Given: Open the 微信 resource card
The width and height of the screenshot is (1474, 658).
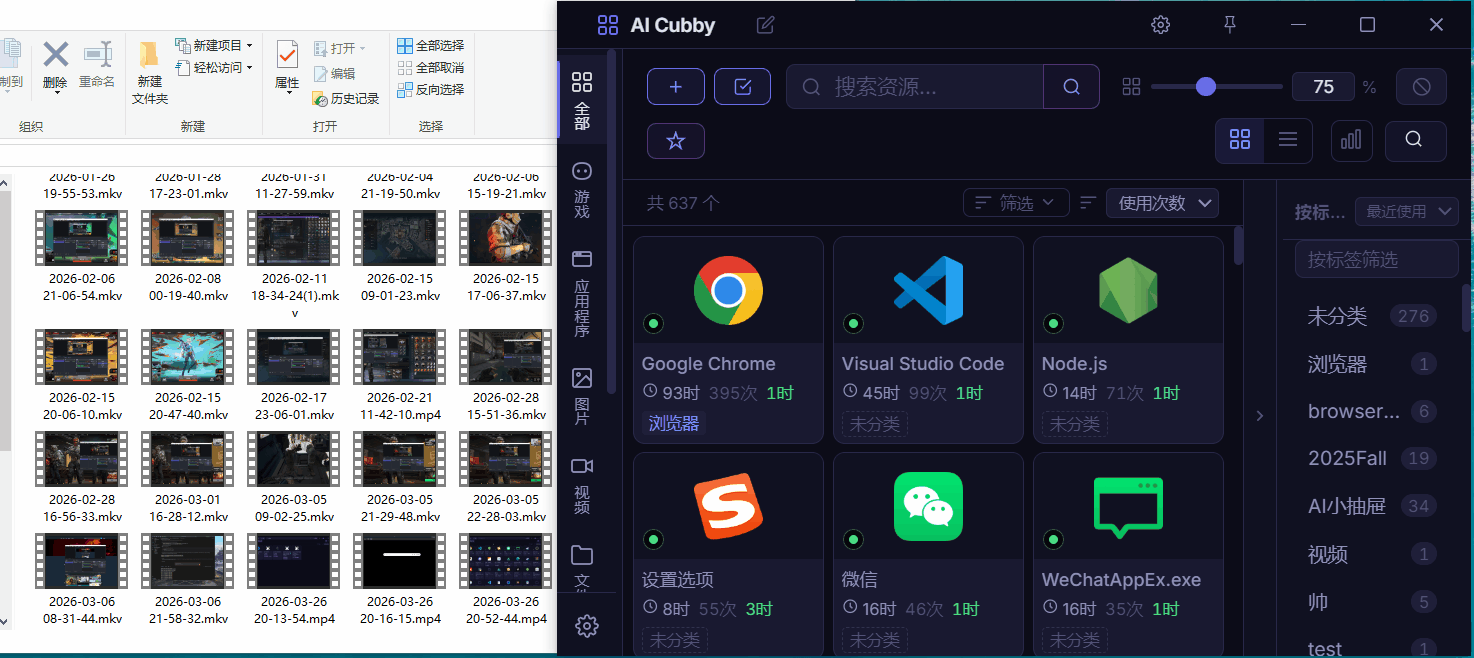Looking at the screenshot, I should coord(928,555).
